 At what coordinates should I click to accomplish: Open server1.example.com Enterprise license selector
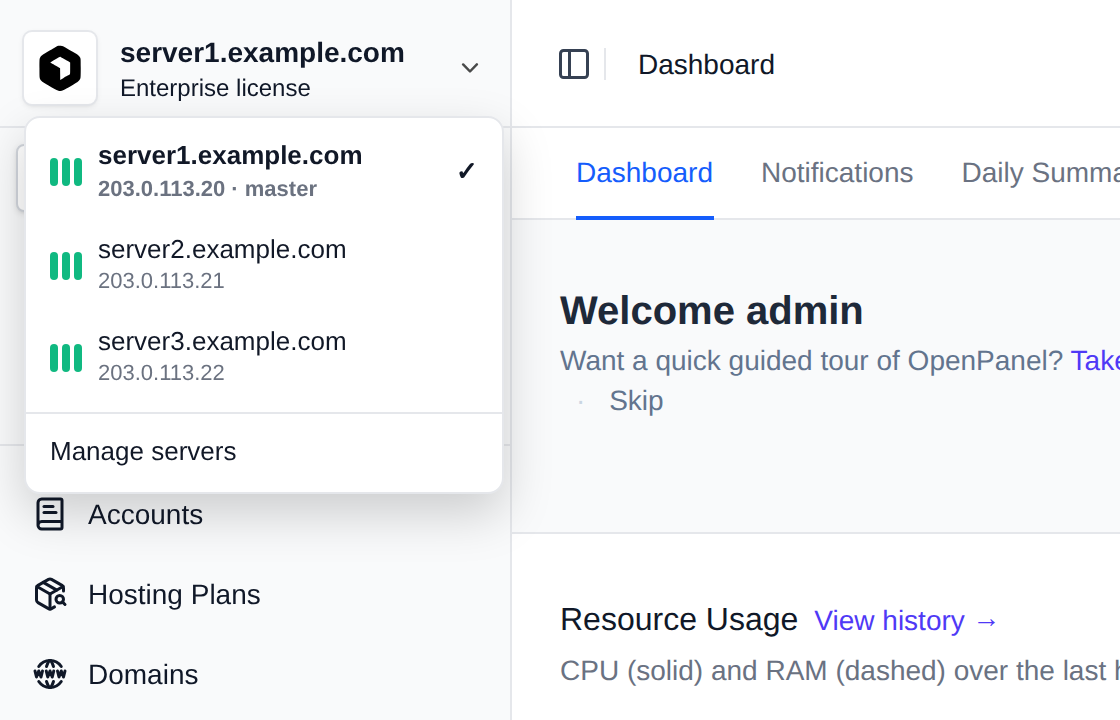click(x=255, y=68)
